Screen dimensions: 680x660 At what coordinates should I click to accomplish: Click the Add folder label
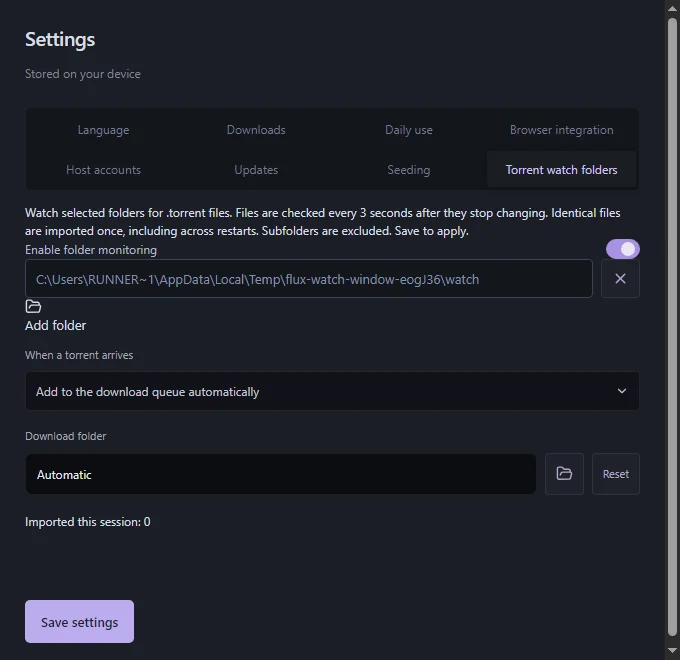56,326
